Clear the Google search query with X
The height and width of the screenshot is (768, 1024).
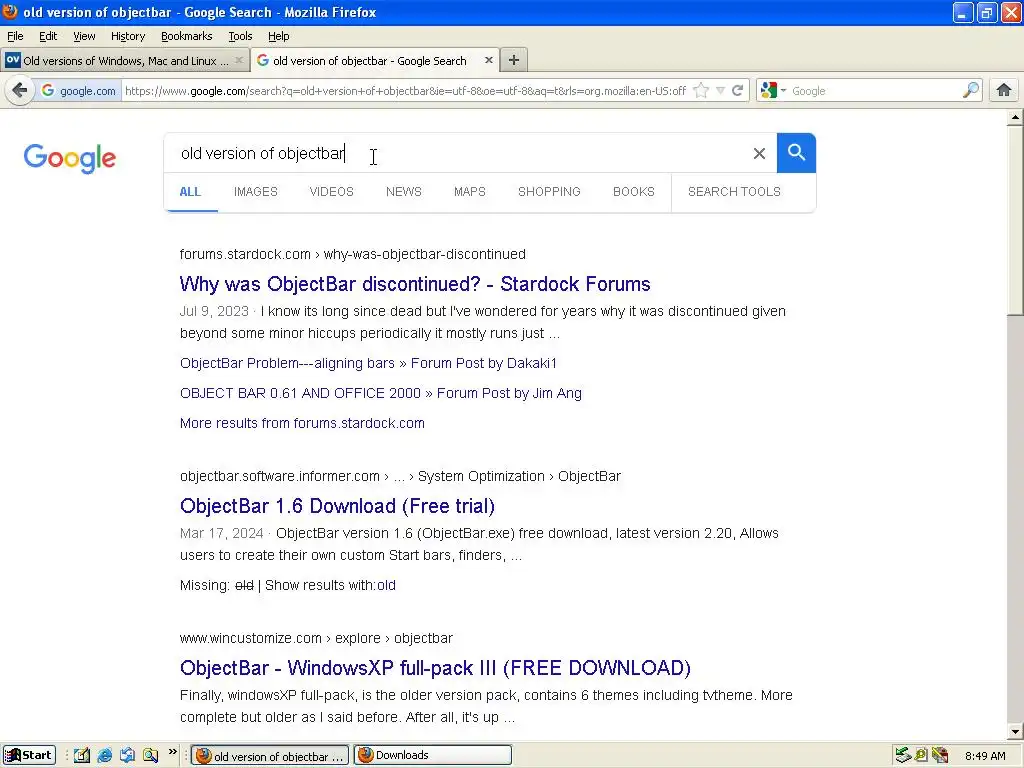pyautogui.click(x=759, y=153)
